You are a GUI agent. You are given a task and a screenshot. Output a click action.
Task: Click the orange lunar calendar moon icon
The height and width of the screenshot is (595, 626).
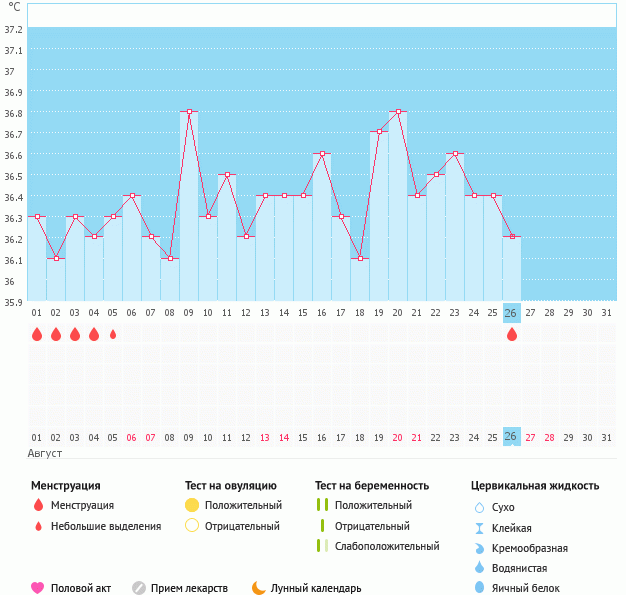tap(259, 588)
